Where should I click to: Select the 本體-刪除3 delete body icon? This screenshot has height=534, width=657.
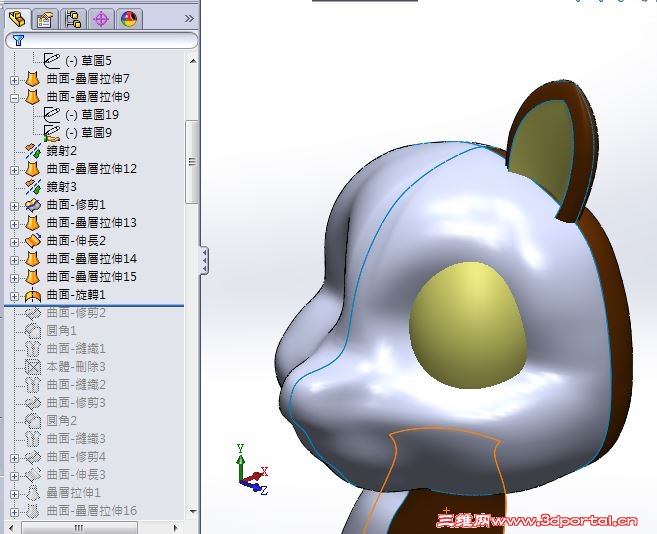33,367
